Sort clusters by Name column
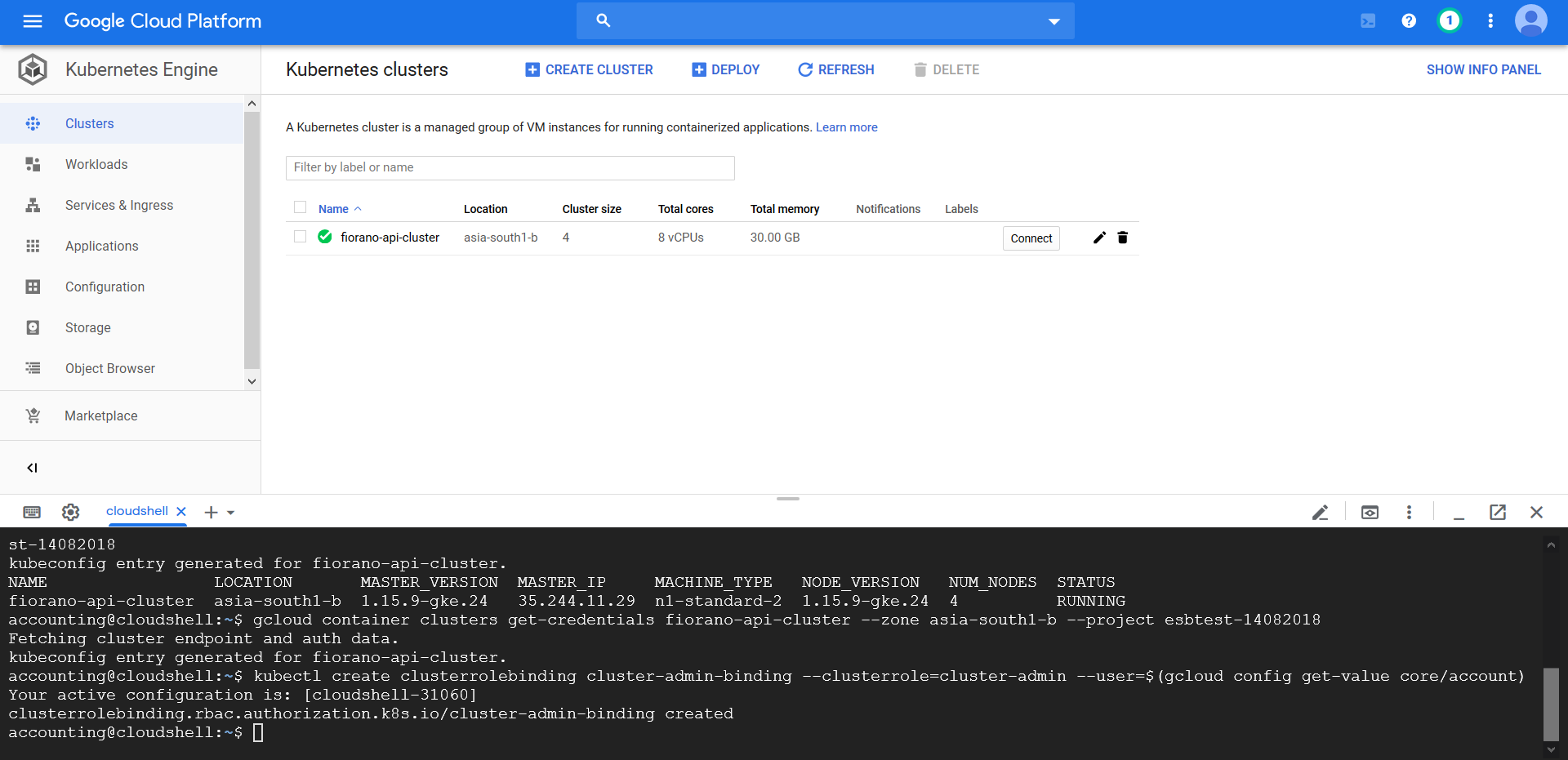Image resolution: width=1568 pixels, height=760 pixels. [340, 209]
